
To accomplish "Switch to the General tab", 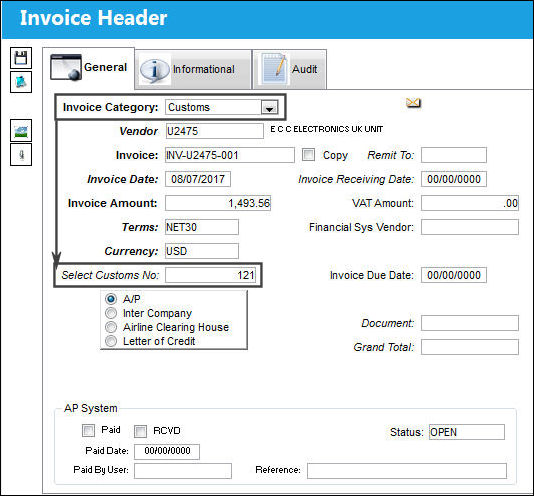I will pos(89,67).
